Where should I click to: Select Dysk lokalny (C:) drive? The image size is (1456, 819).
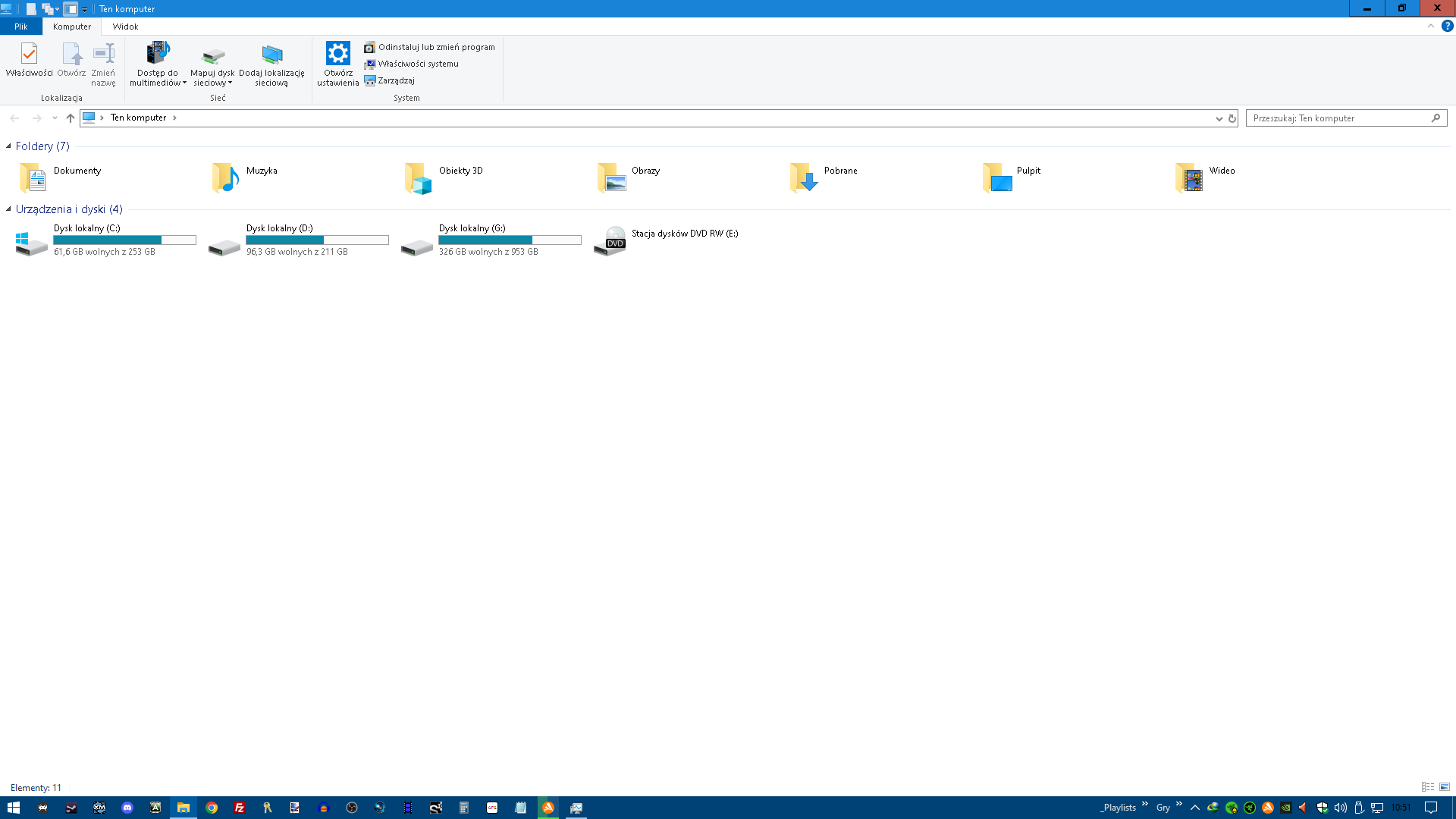click(86, 228)
